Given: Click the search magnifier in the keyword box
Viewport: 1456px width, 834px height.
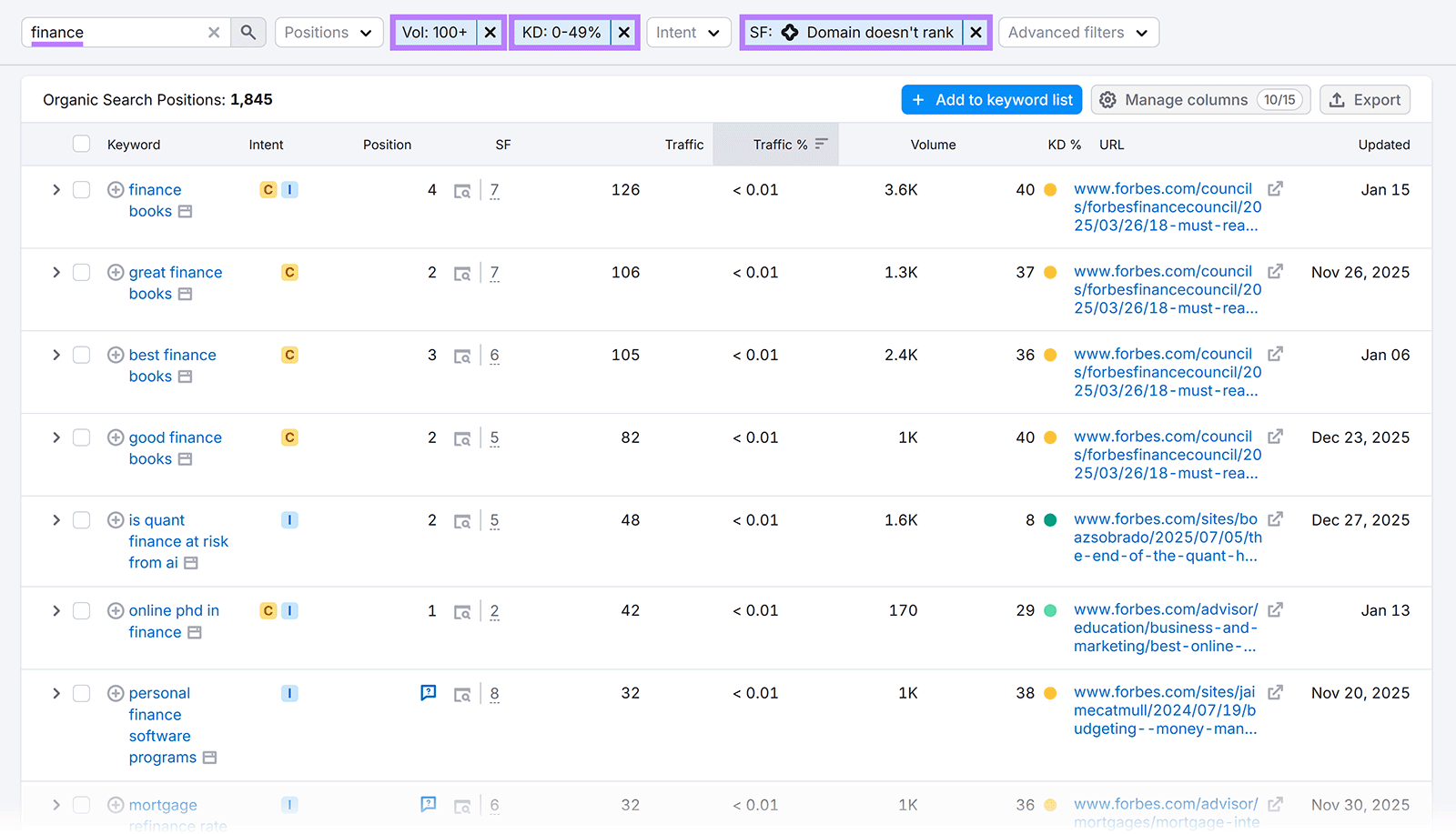Looking at the screenshot, I should [247, 32].
